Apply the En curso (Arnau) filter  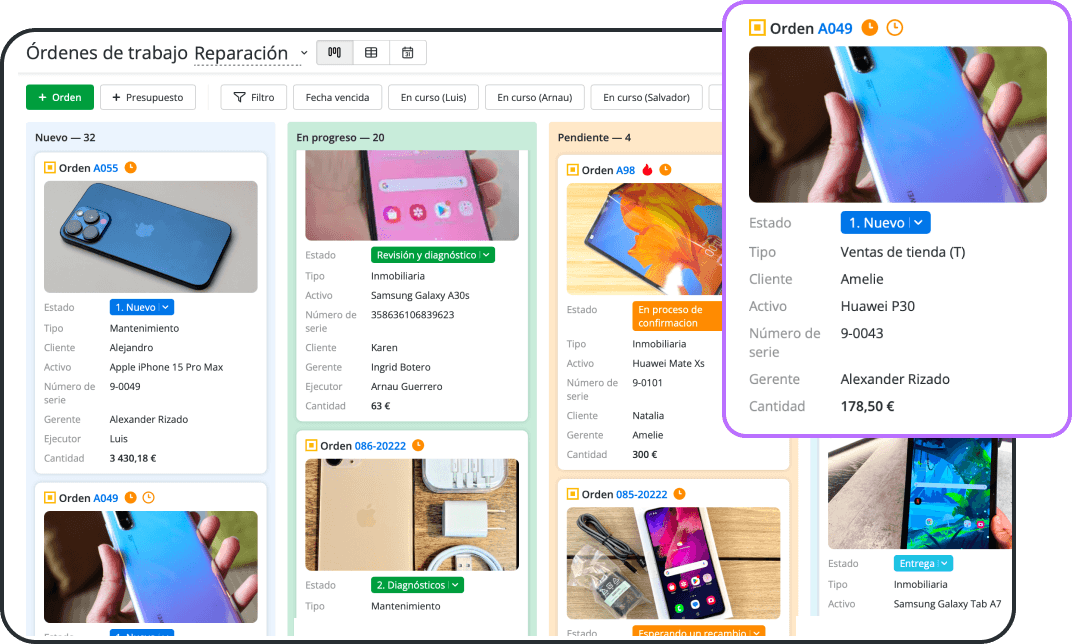click(535, 97)
